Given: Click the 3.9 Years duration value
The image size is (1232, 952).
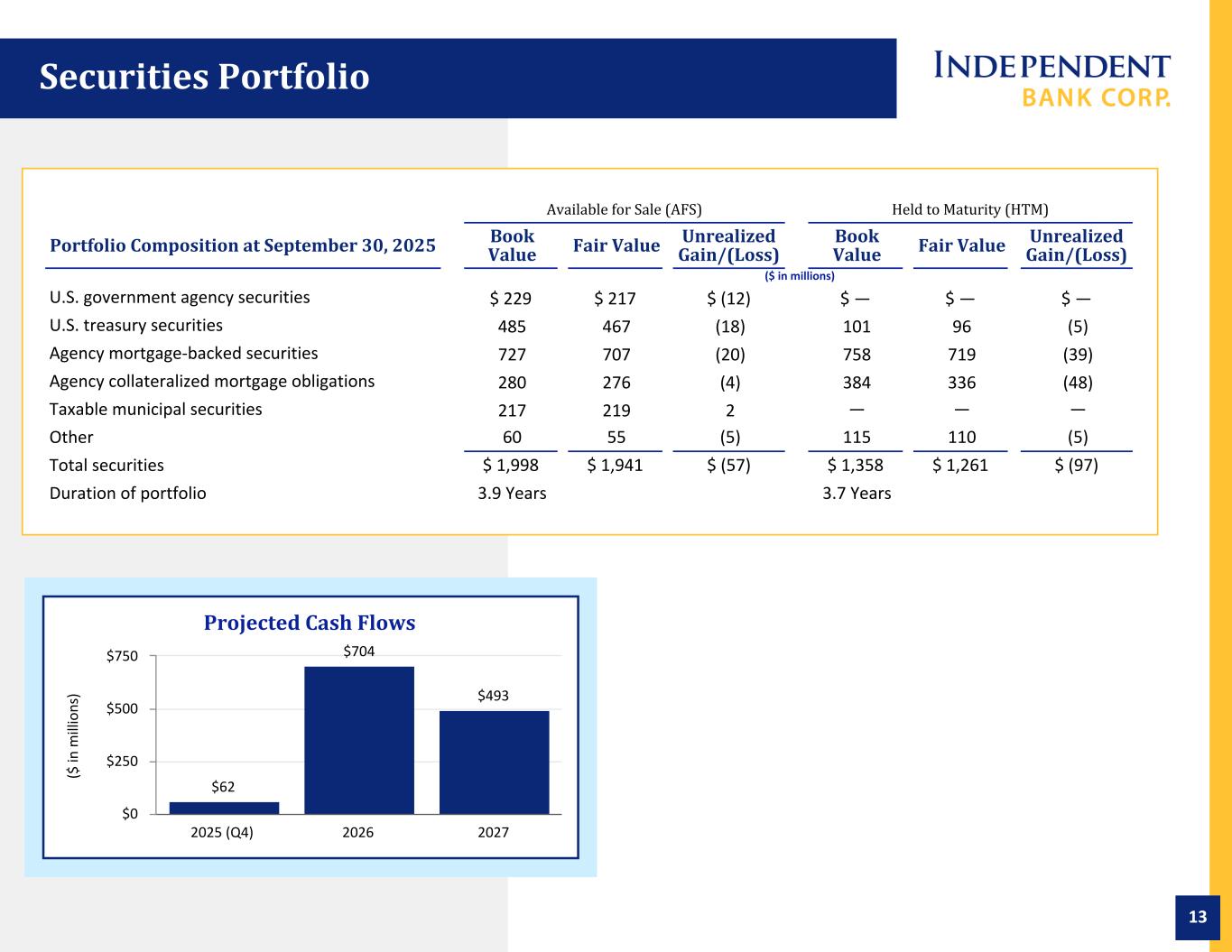Looking at the screenshot, I should tap(512, 494).
